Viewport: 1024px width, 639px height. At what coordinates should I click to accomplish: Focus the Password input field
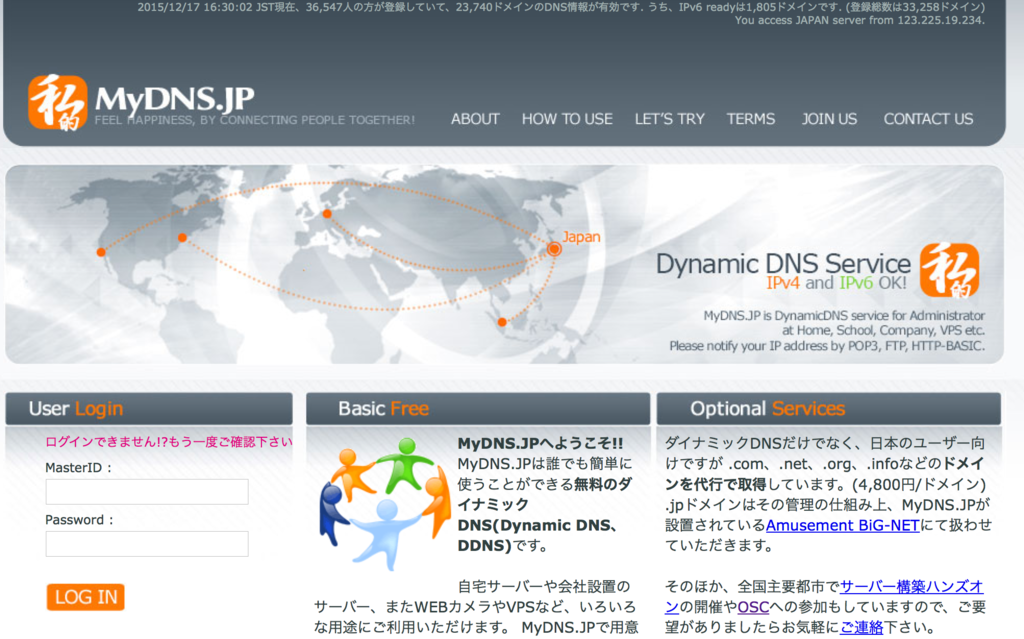tap(147, 544)
